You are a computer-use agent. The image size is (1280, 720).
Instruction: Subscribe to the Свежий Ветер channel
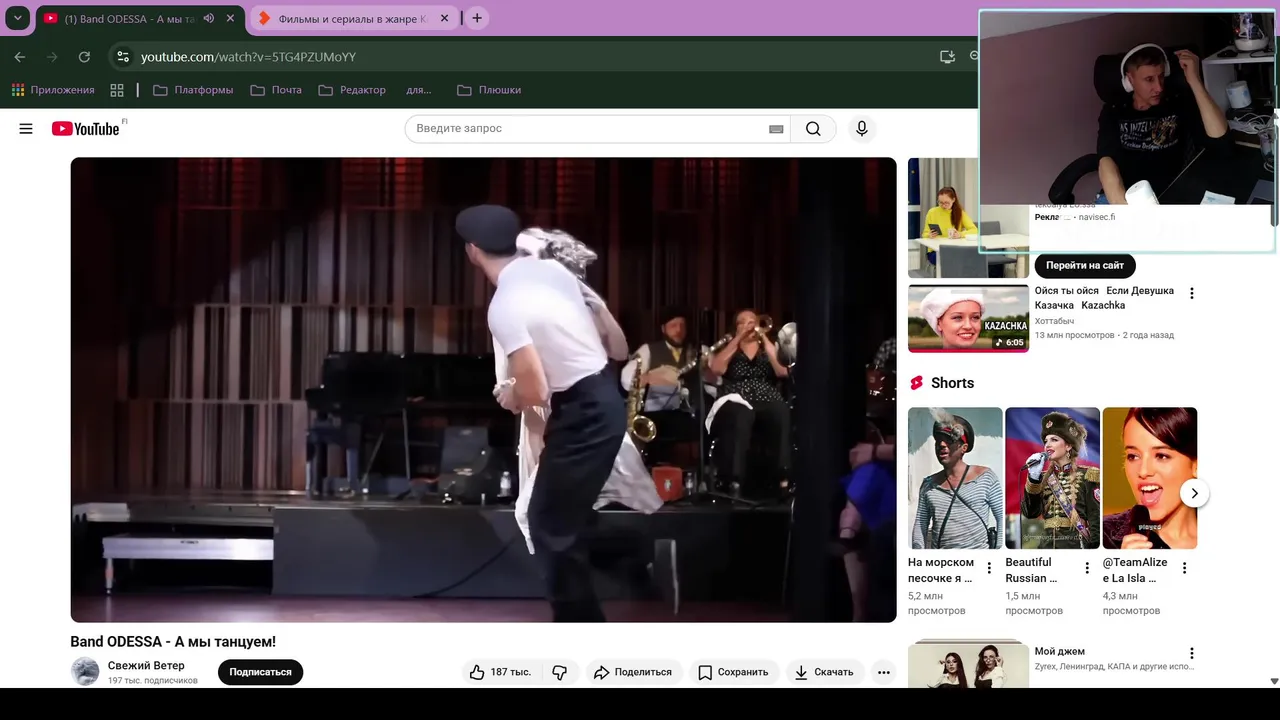tap(260, 672)
